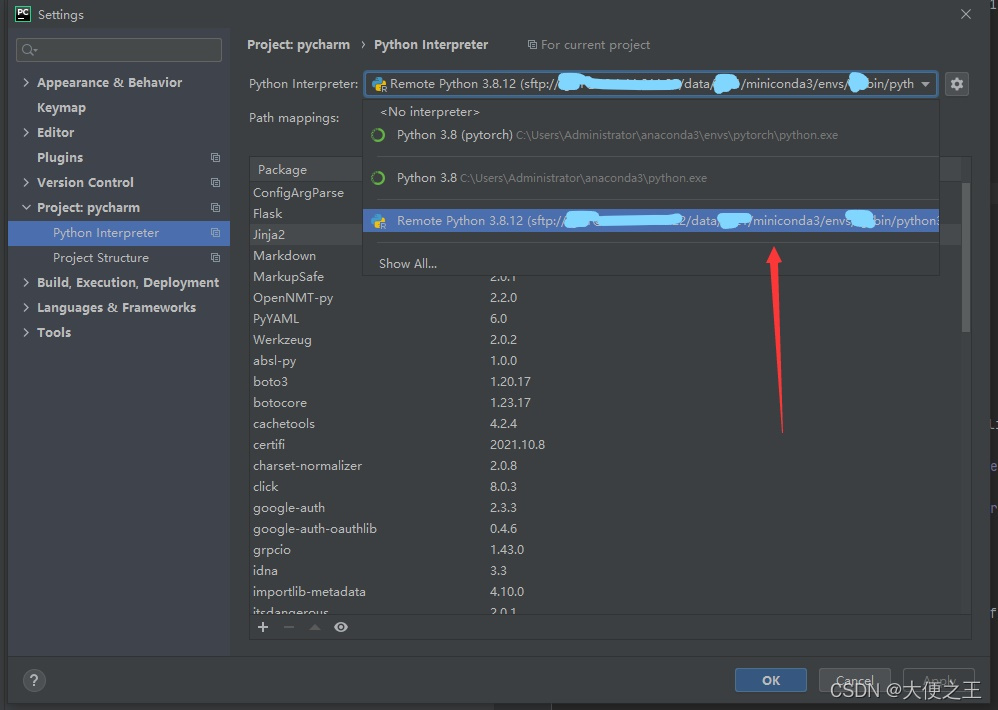Image resolution: width=998 pixels, height=710 pixels.
Task: Expand Appearance & Behavior section
Action: click(x=25, y=82)
